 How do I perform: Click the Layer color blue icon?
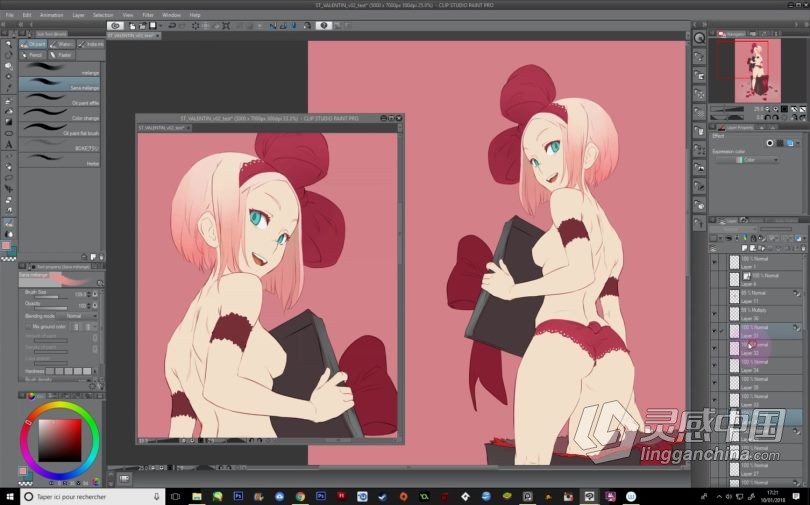tap(790, 143)
